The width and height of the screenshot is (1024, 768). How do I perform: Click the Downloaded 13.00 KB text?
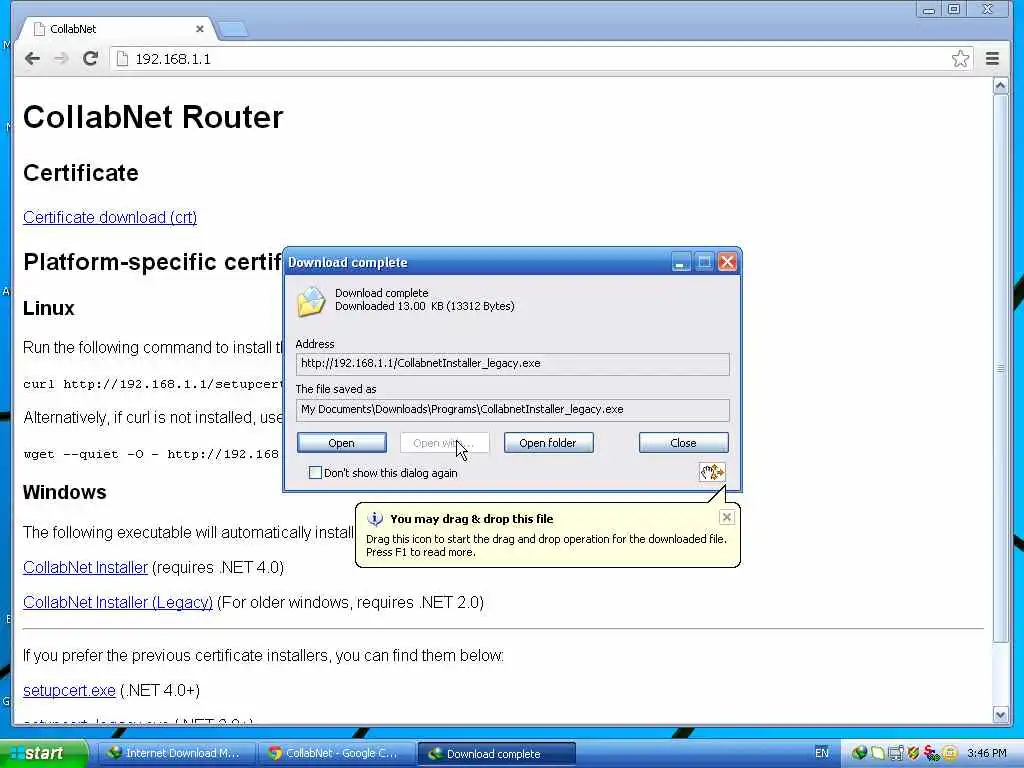click(424, 306)
